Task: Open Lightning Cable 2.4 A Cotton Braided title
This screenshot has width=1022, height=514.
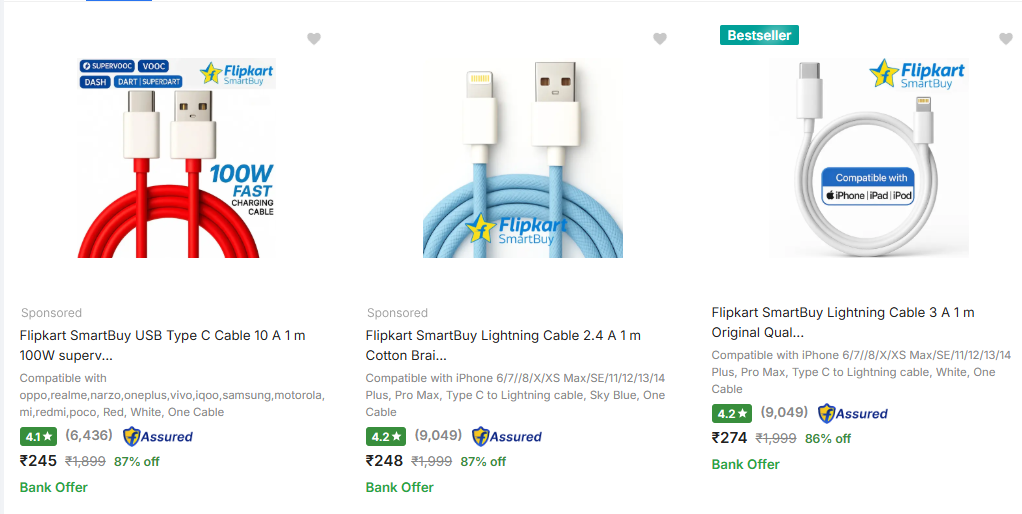Action: pyautogui.click(x=503, y=345)
